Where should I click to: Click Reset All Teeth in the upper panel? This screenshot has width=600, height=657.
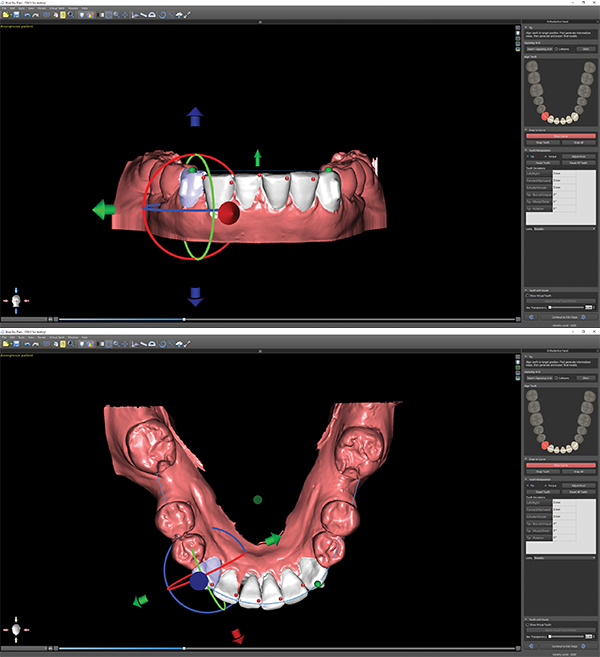pos(578,163)
